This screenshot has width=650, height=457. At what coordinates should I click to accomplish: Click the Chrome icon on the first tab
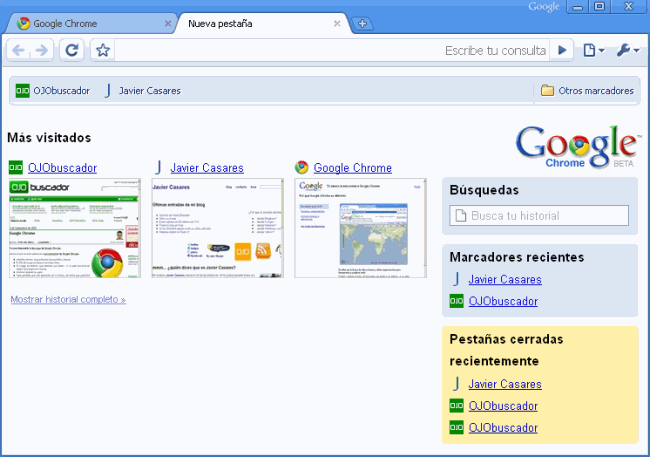point(24,23)
